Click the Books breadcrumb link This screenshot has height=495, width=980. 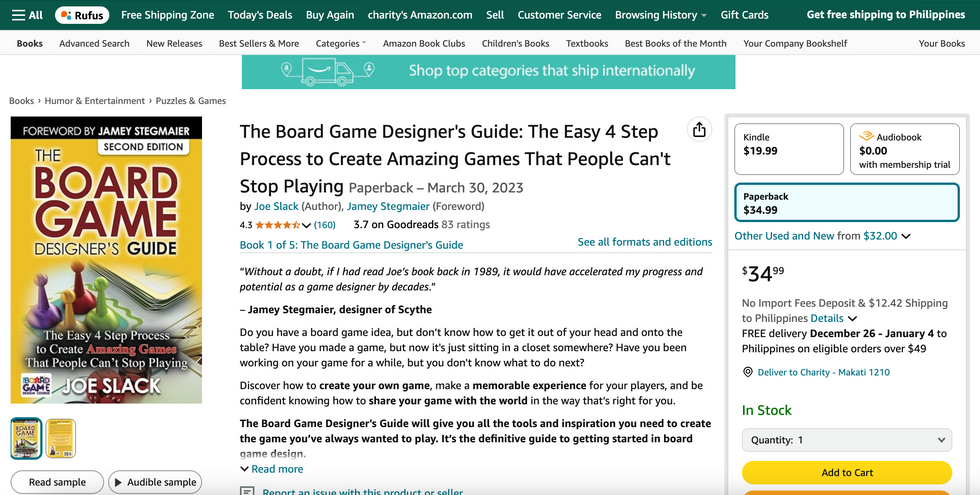[21, 101]
